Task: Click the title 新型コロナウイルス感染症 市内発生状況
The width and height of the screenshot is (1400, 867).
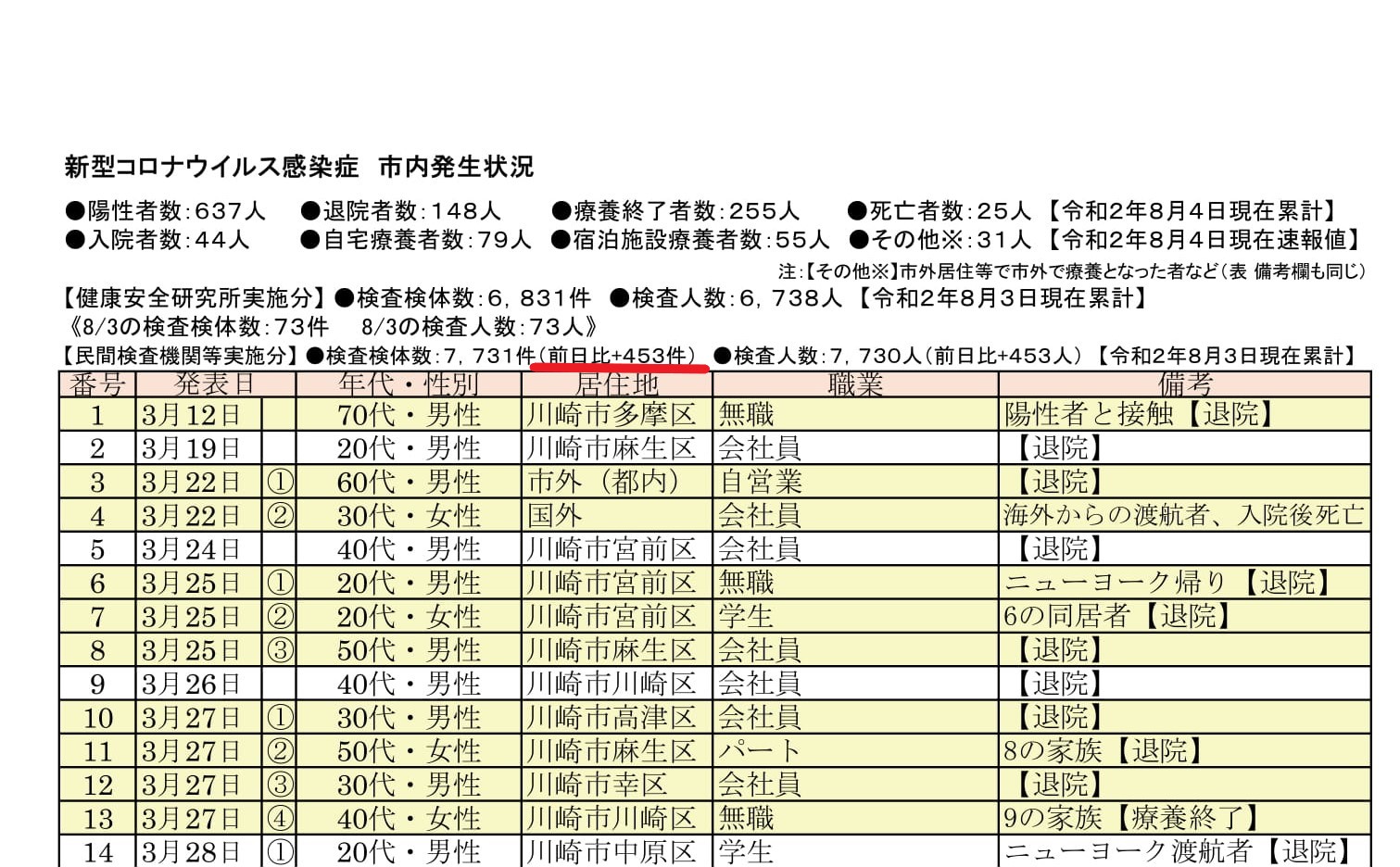Action: [299, 167]
